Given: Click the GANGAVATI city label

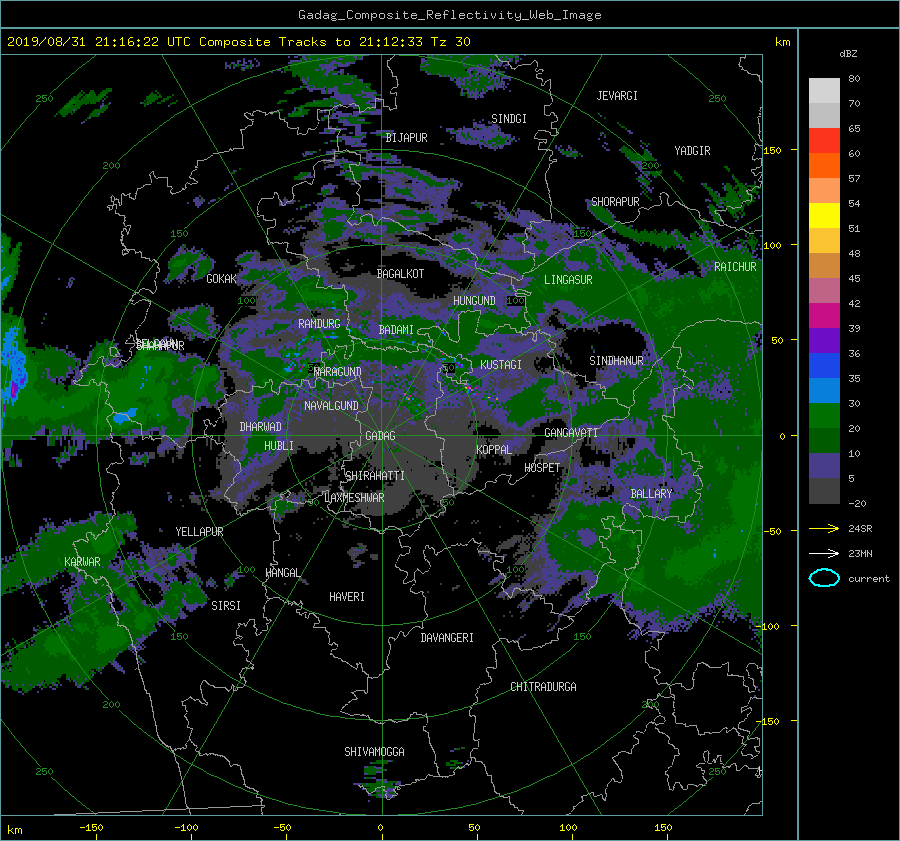Looking at the screenshot, I should click(x=571, y=433).
